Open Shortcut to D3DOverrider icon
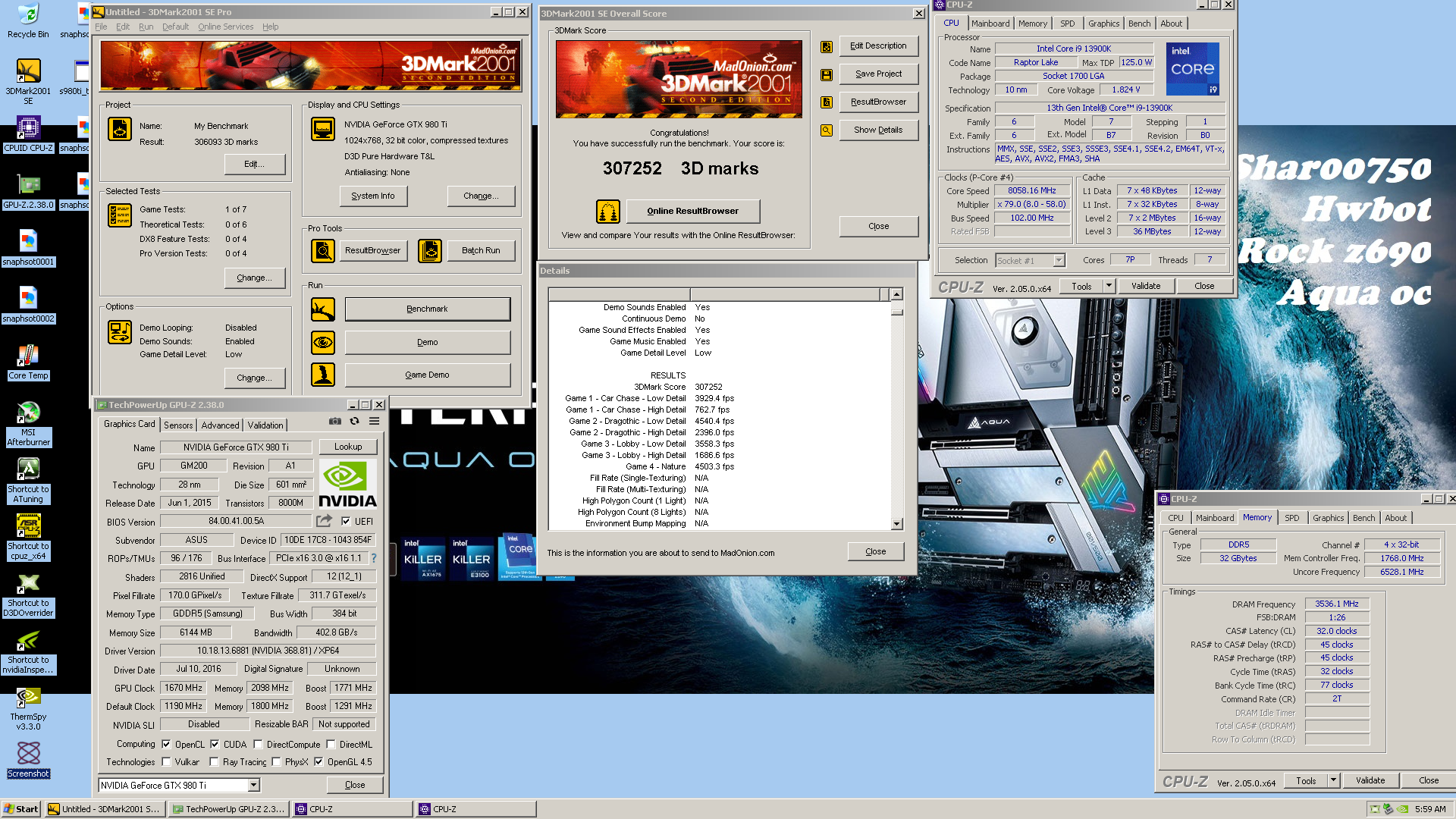1456x819 pixels. [x=28, y=595]
